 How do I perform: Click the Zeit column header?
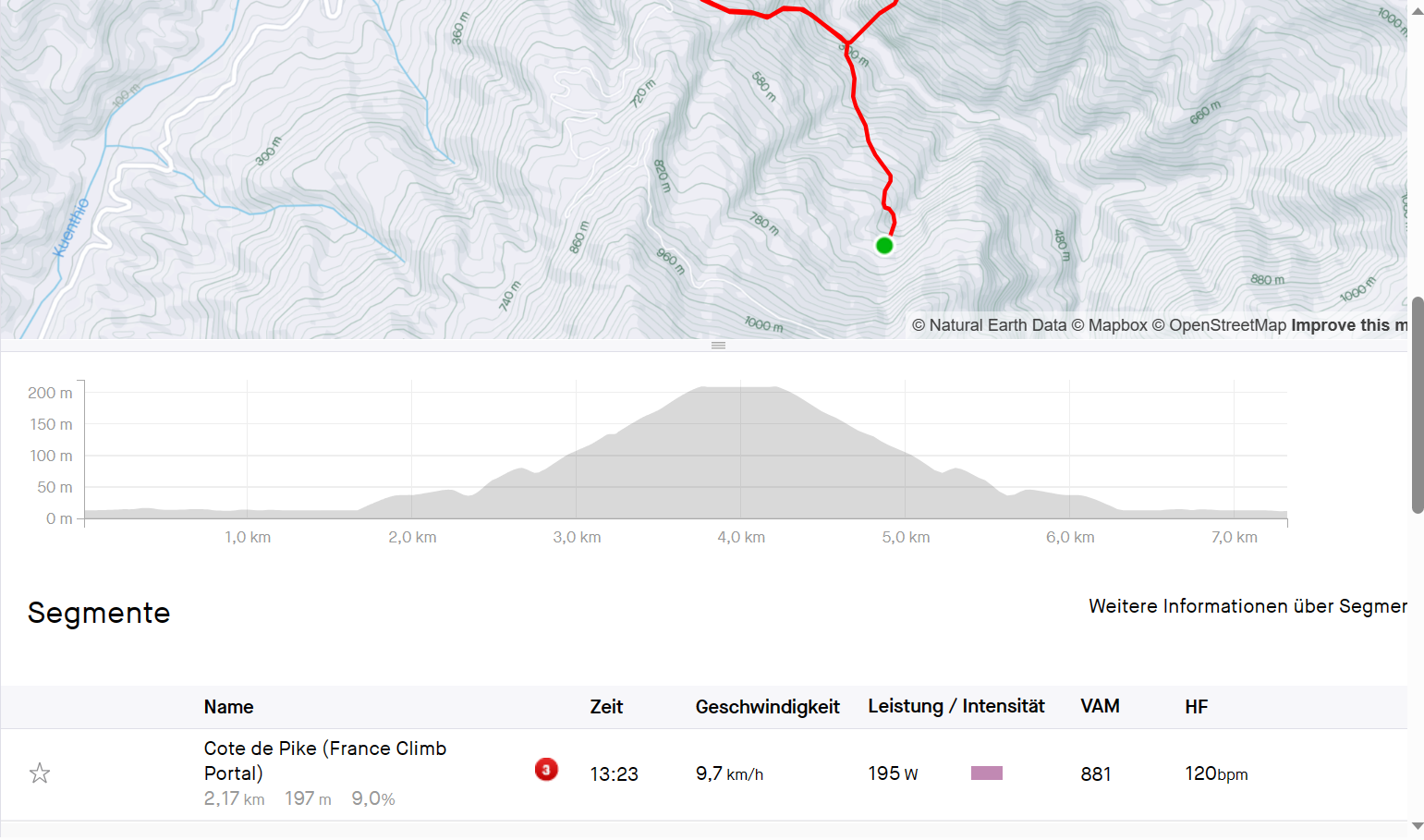click(606, 707)
